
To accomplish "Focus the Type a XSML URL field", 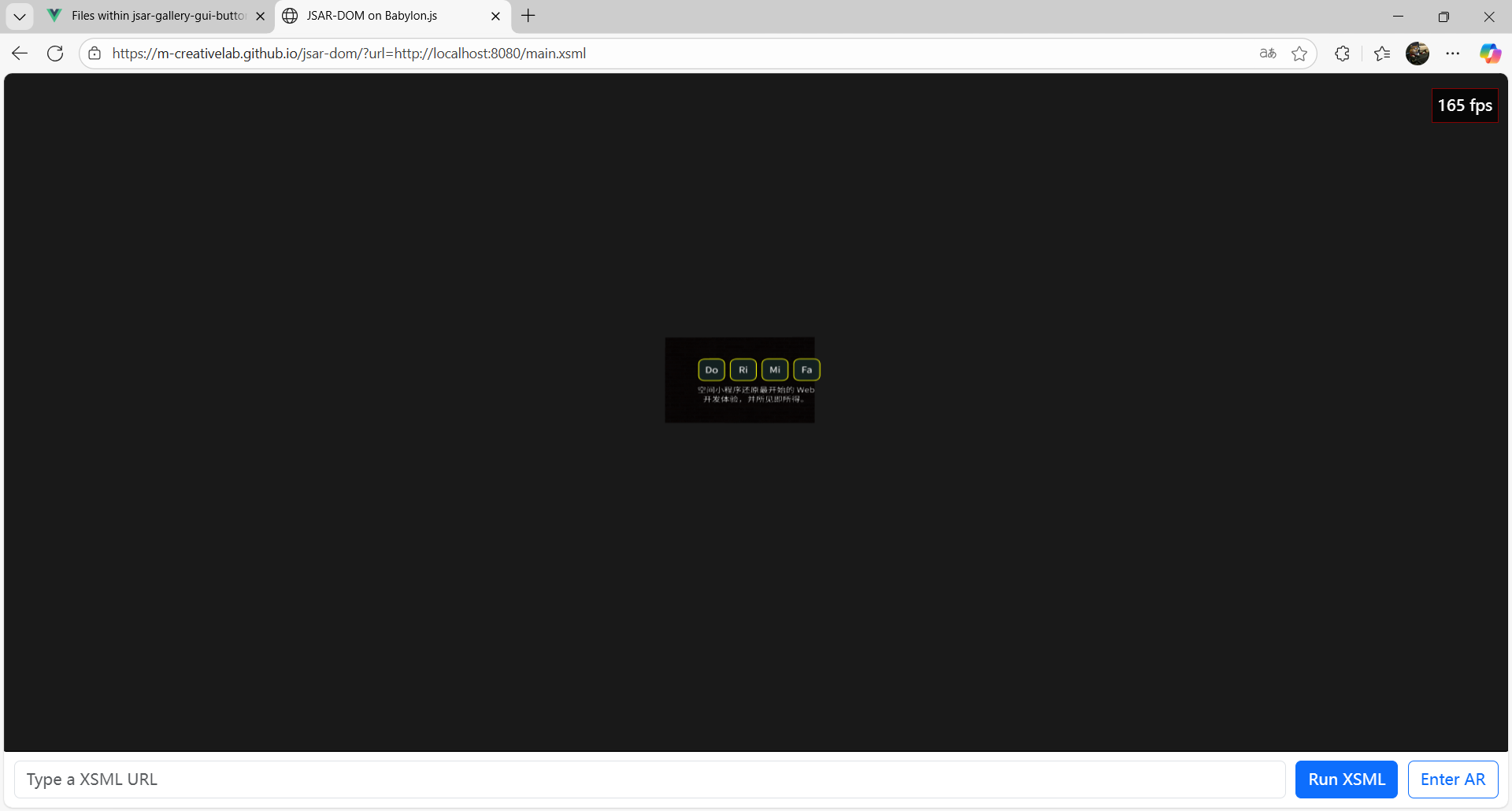I will click(650, 780).
